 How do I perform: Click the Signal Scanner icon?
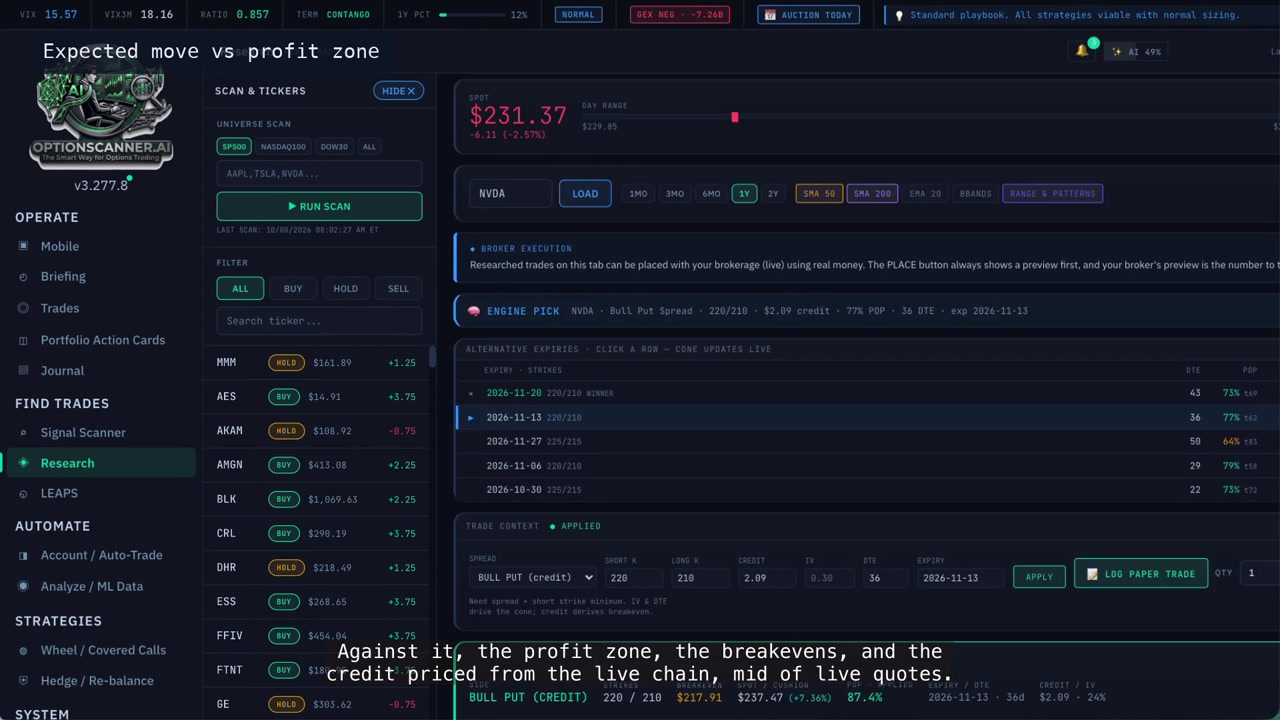coord(24,433)
